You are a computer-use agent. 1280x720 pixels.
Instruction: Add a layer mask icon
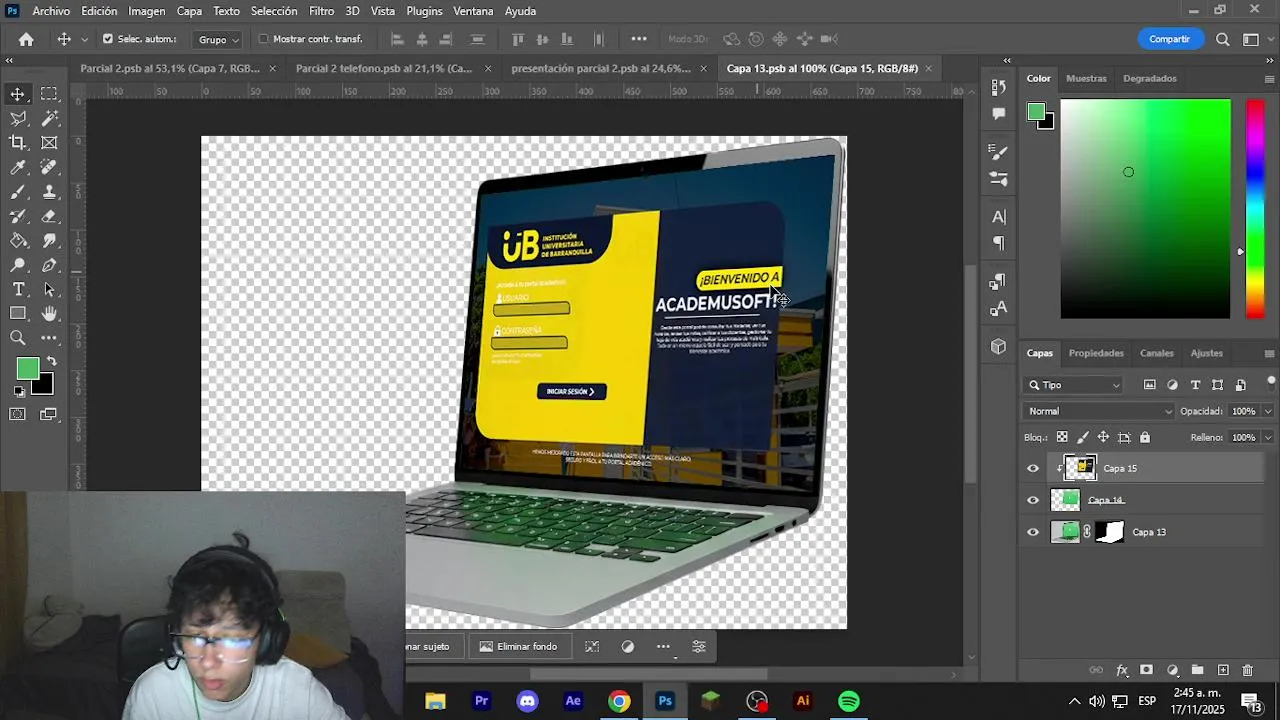point(1147,670)
